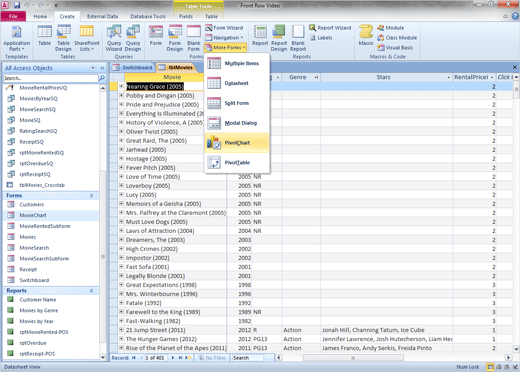Switch to Database Tools ribbon tab
Image resolution: width=520 pixels, height=372 pixels.
click(x=148, y=16)
